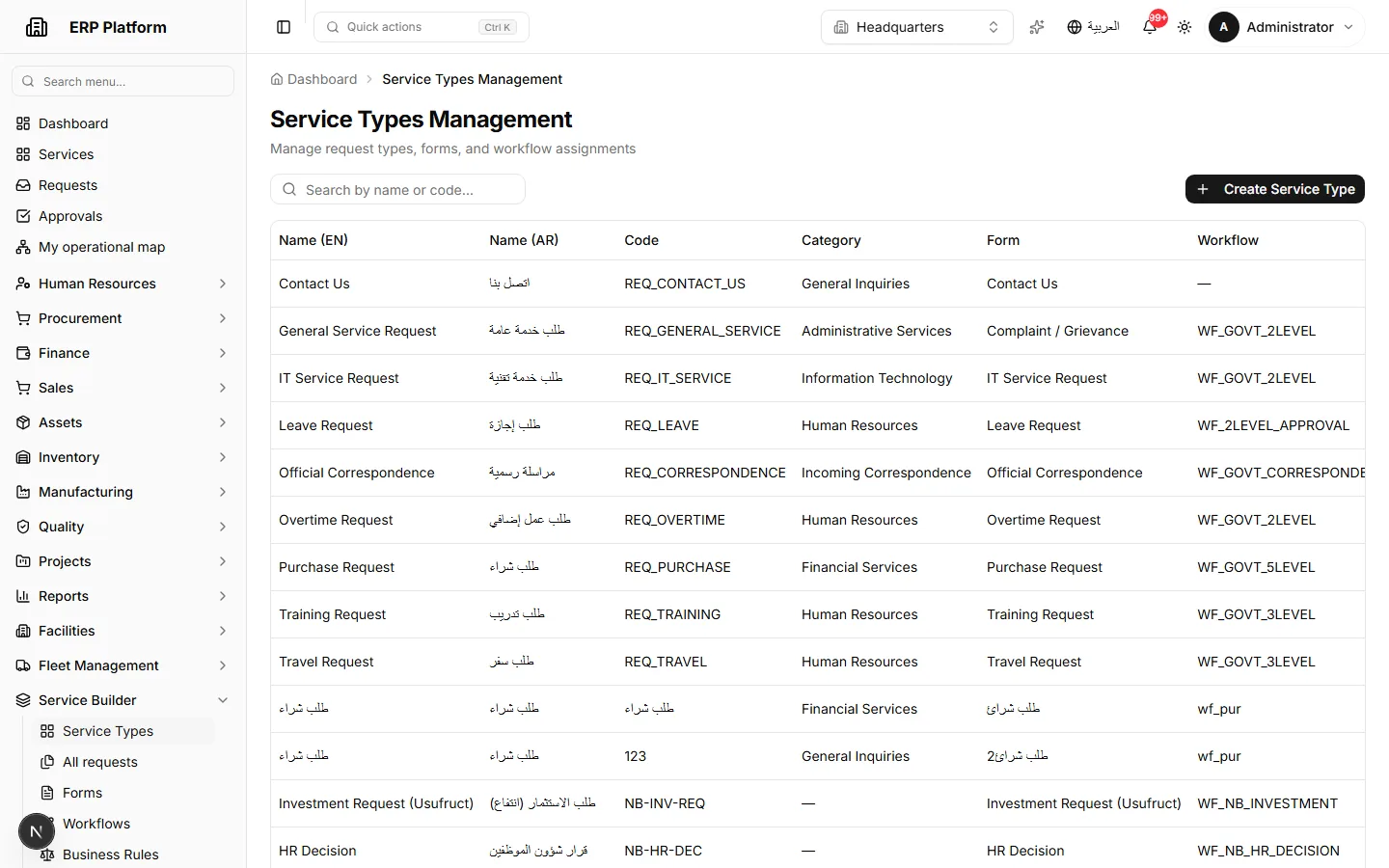Toggle the sidebar panel icon
Image resolution: width=1389 pixels, height=868 pixels.
[x=284, y=27]
